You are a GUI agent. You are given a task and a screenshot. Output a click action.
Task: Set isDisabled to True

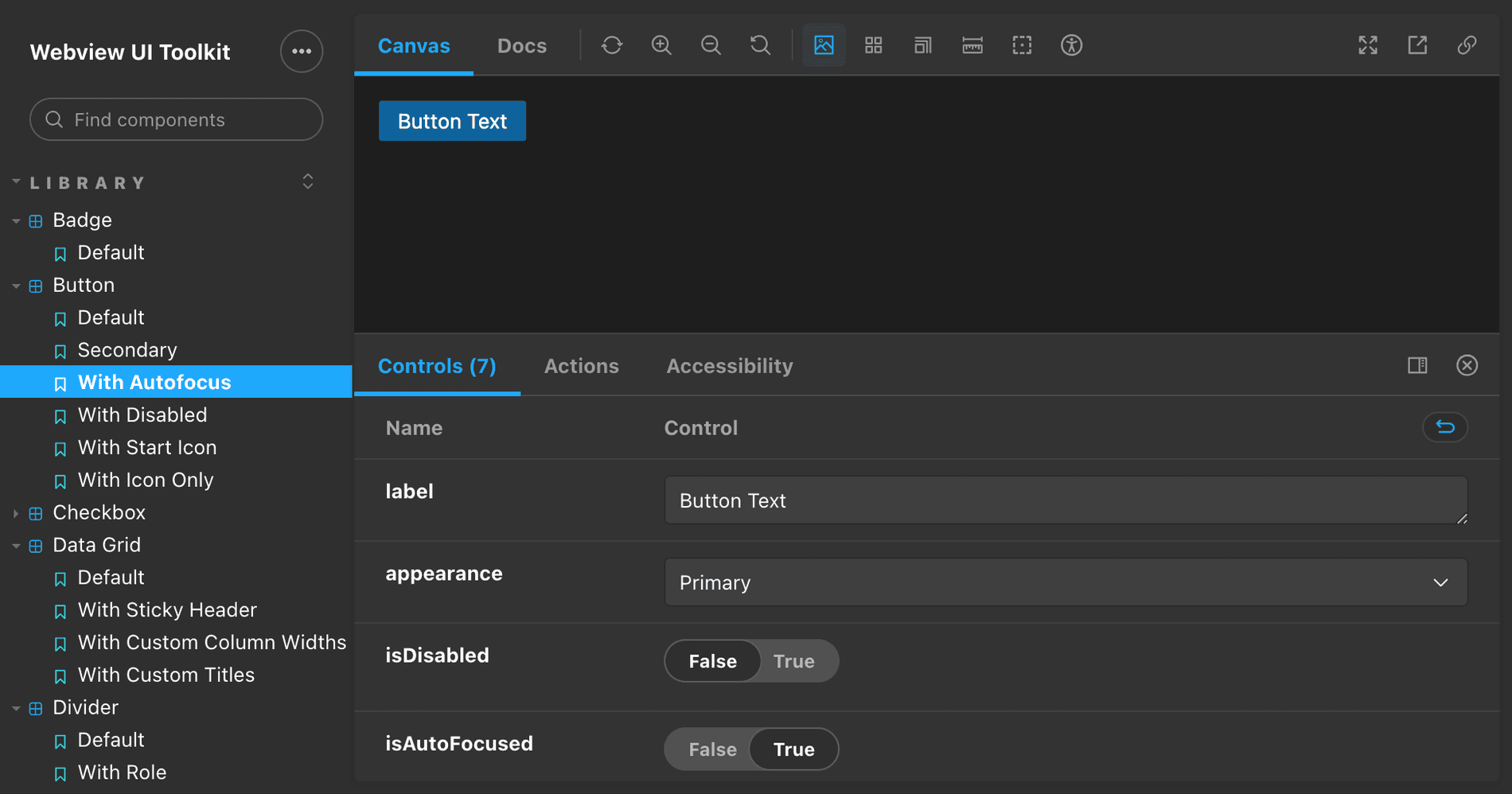coord(794,661)
